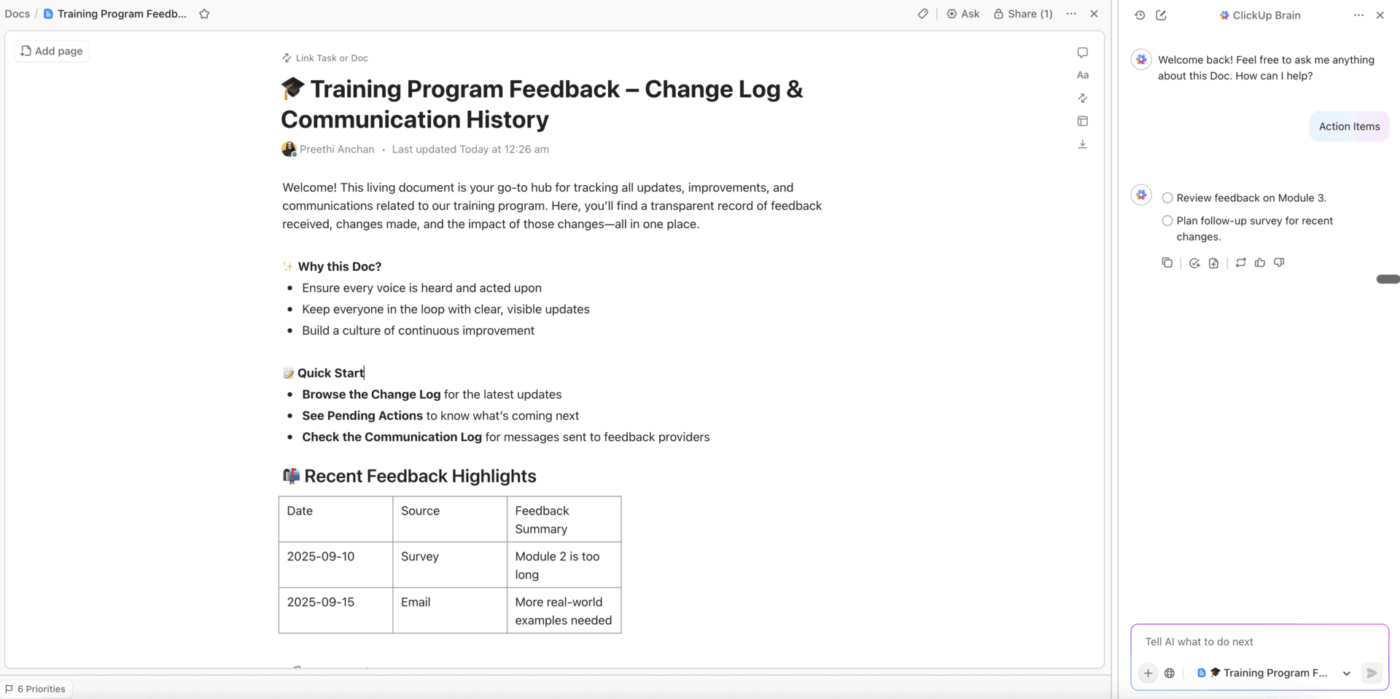Select the 'Source' table header cell
1400x699 pixels.
pyautogui.click(x=450, y=519)
